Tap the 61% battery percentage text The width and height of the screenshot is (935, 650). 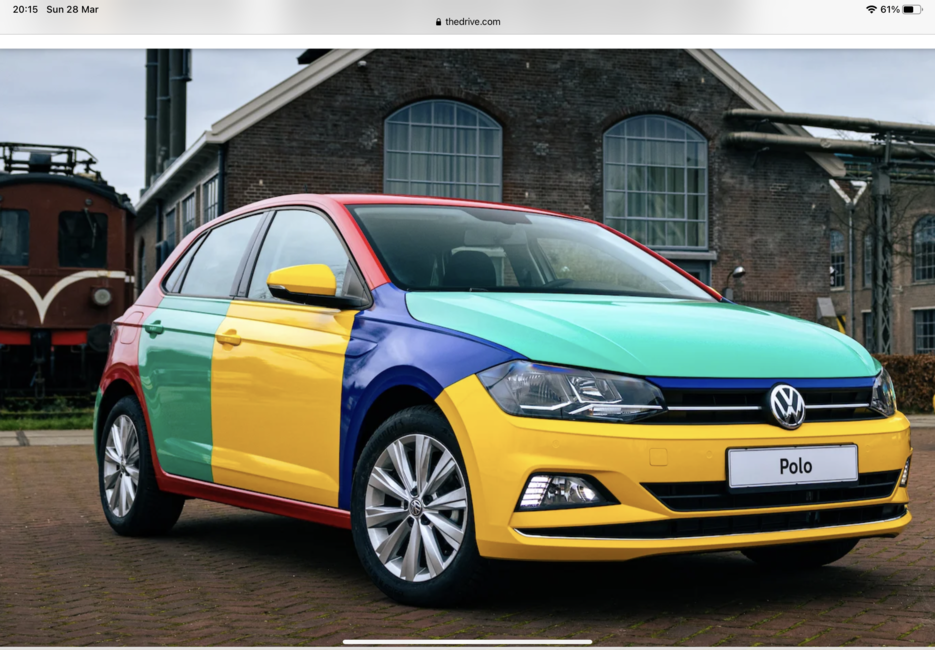pos(890,10)
